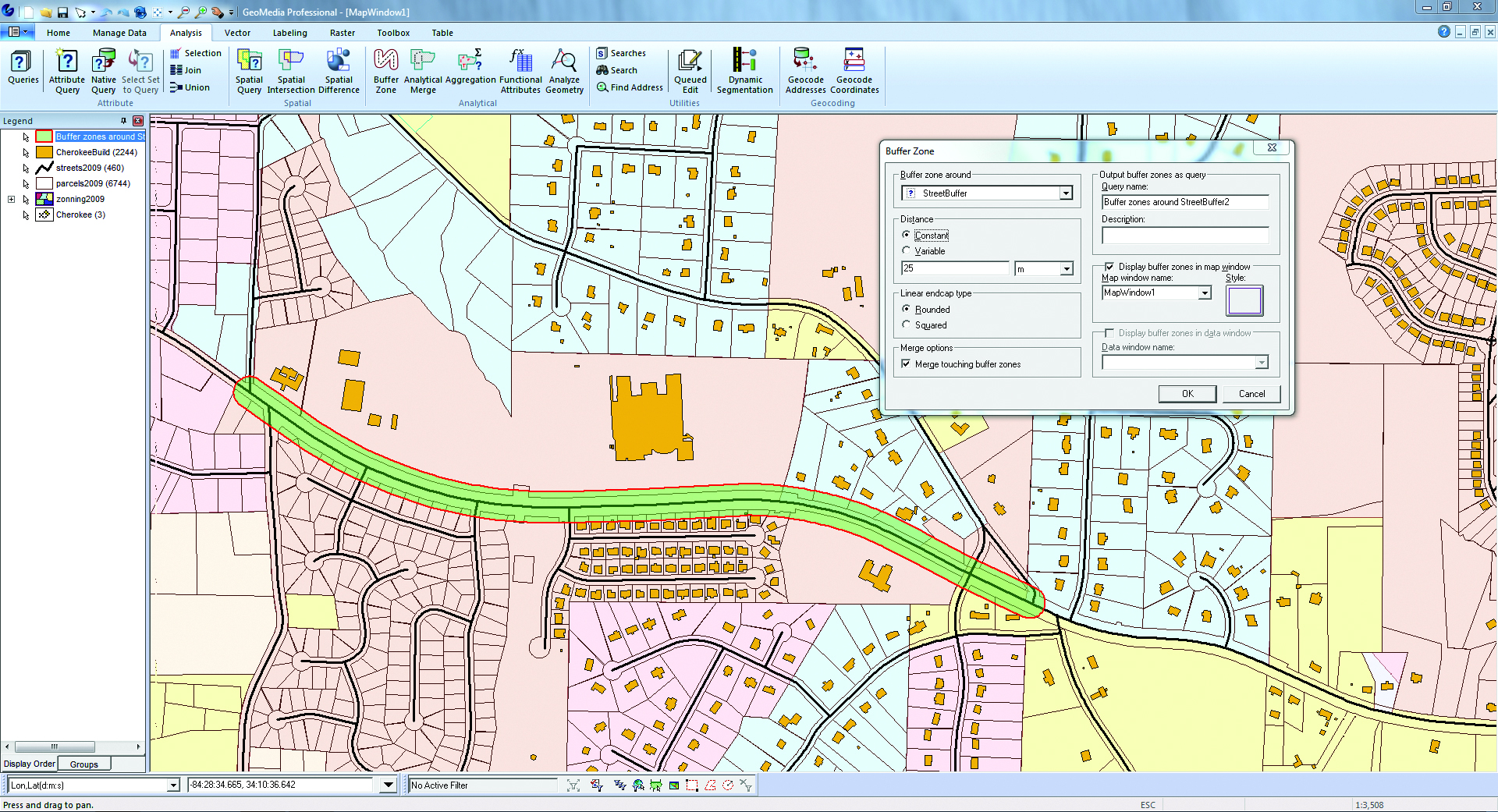Open the application menu button
This screenshot has width=1498, height=812.
point(17,32)
